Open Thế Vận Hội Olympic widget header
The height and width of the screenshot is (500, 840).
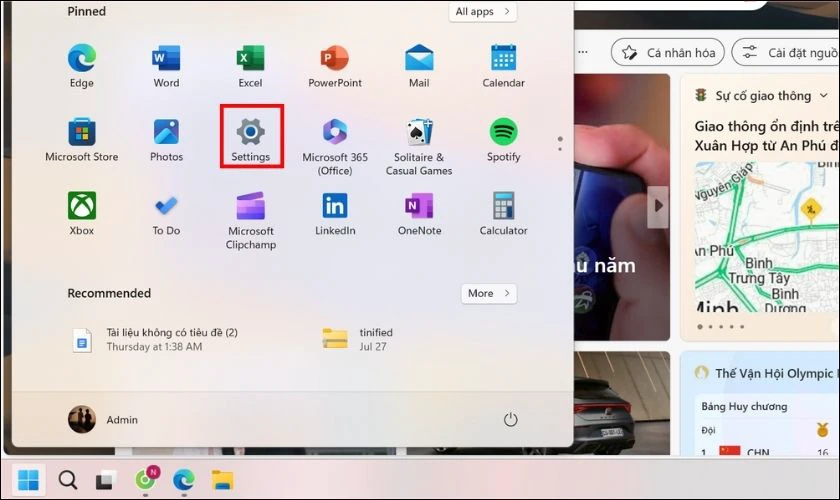pos(766,373)
